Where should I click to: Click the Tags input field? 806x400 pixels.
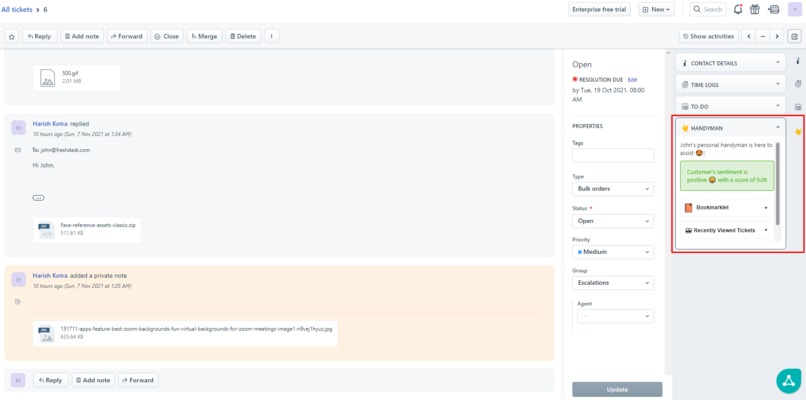tap(613, 156)
